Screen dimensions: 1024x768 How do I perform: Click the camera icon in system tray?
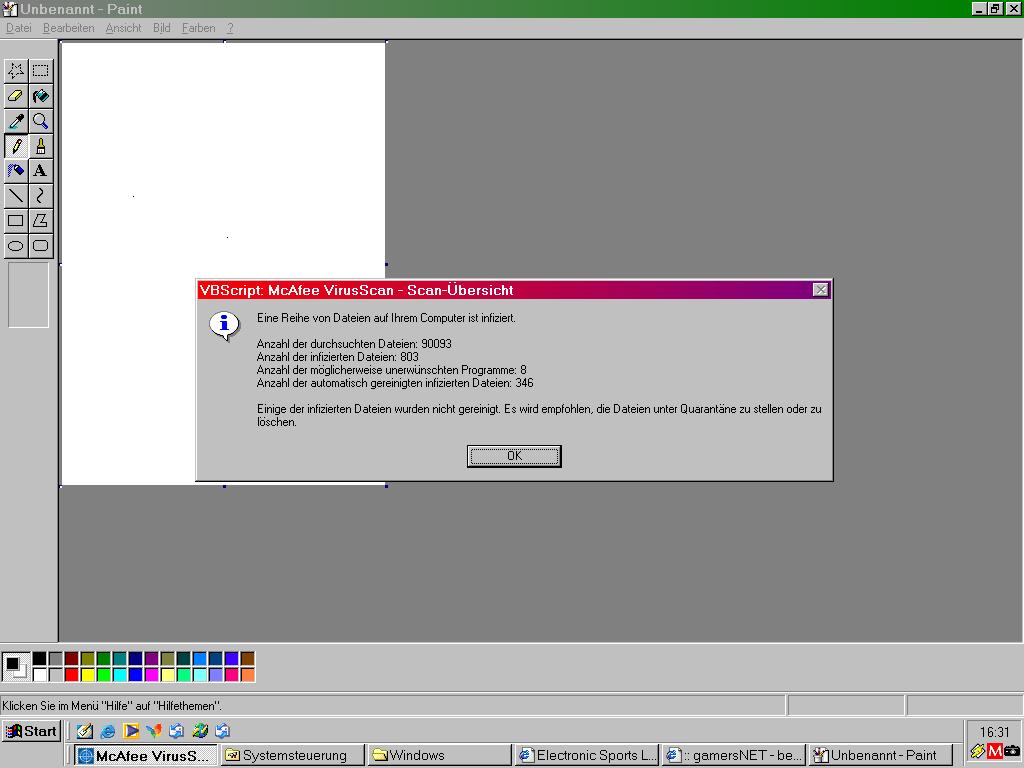1012,751
